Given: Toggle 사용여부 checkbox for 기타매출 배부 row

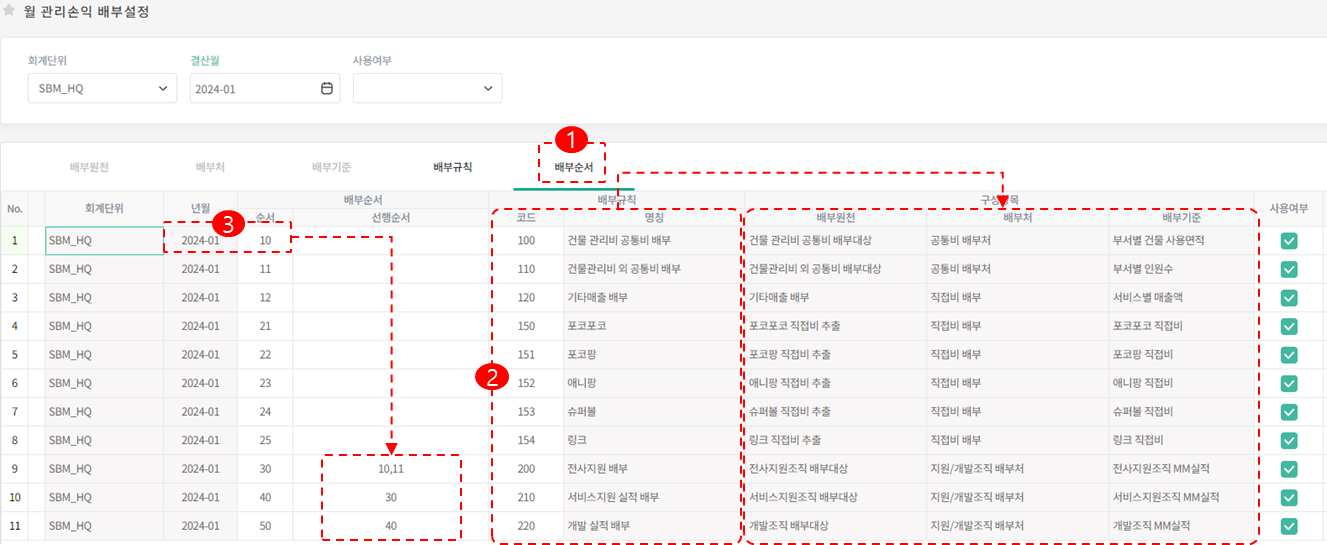Looking at the screenshot, I should coord(1289,298).
